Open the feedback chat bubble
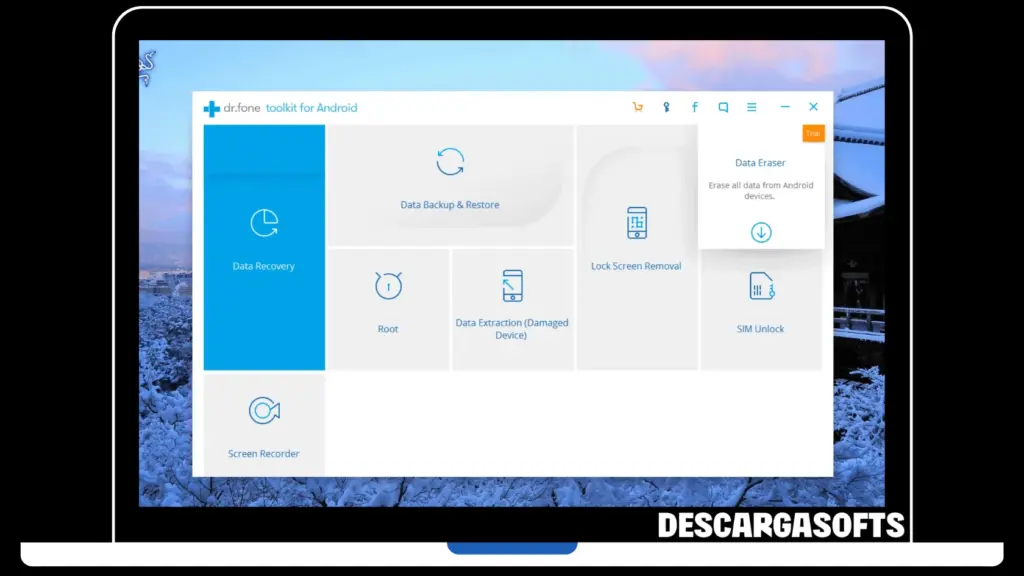Screen dimensions: 1024x576 (x=722, y=107)
